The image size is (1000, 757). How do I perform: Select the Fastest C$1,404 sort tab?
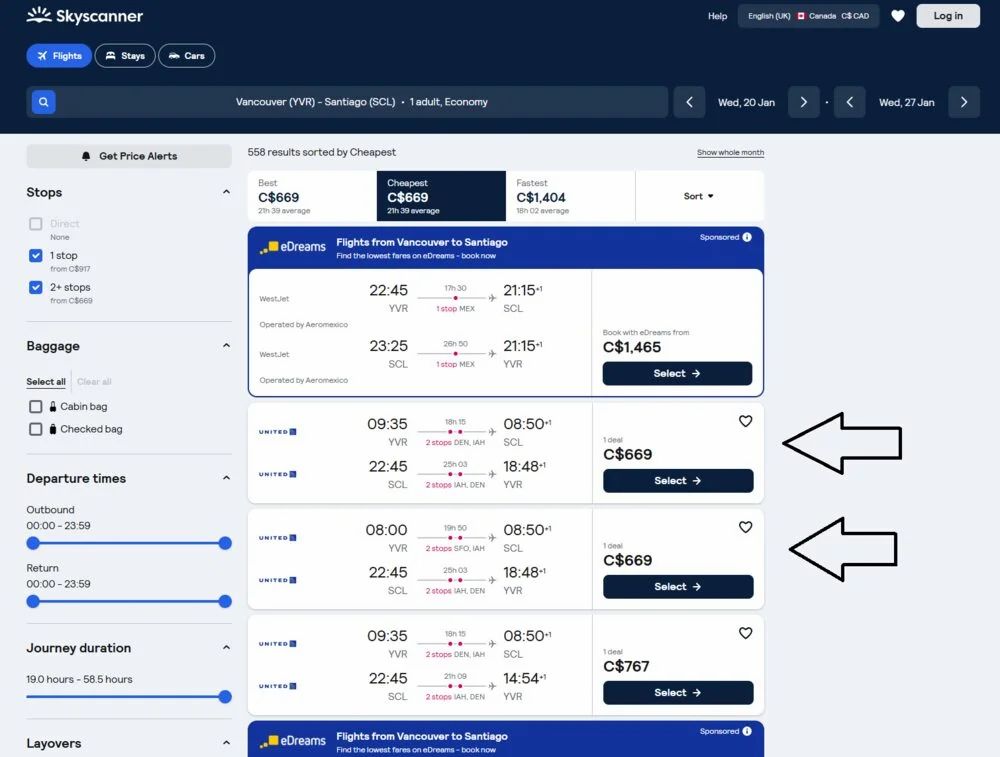point(571,196)
